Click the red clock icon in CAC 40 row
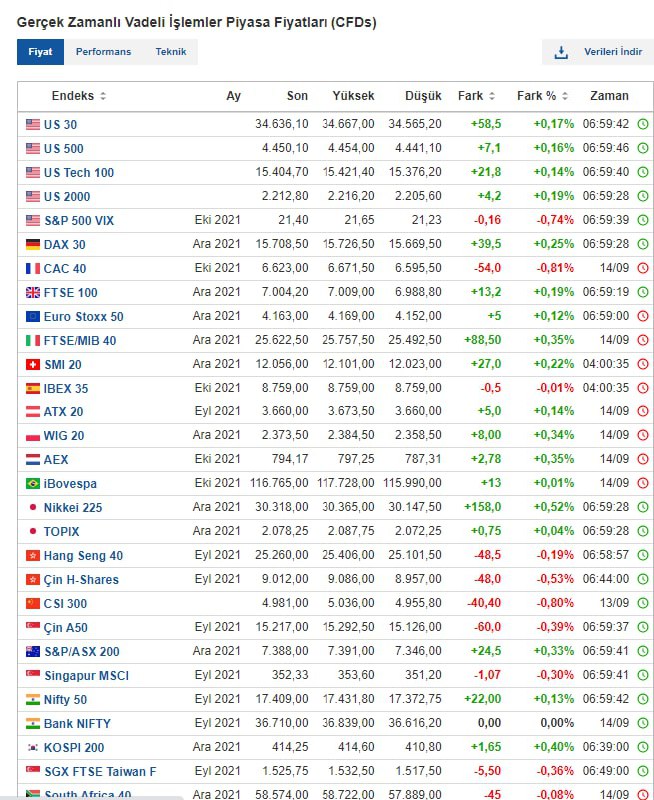The height and width of the screenshot is (800, 654). (643, 268)
